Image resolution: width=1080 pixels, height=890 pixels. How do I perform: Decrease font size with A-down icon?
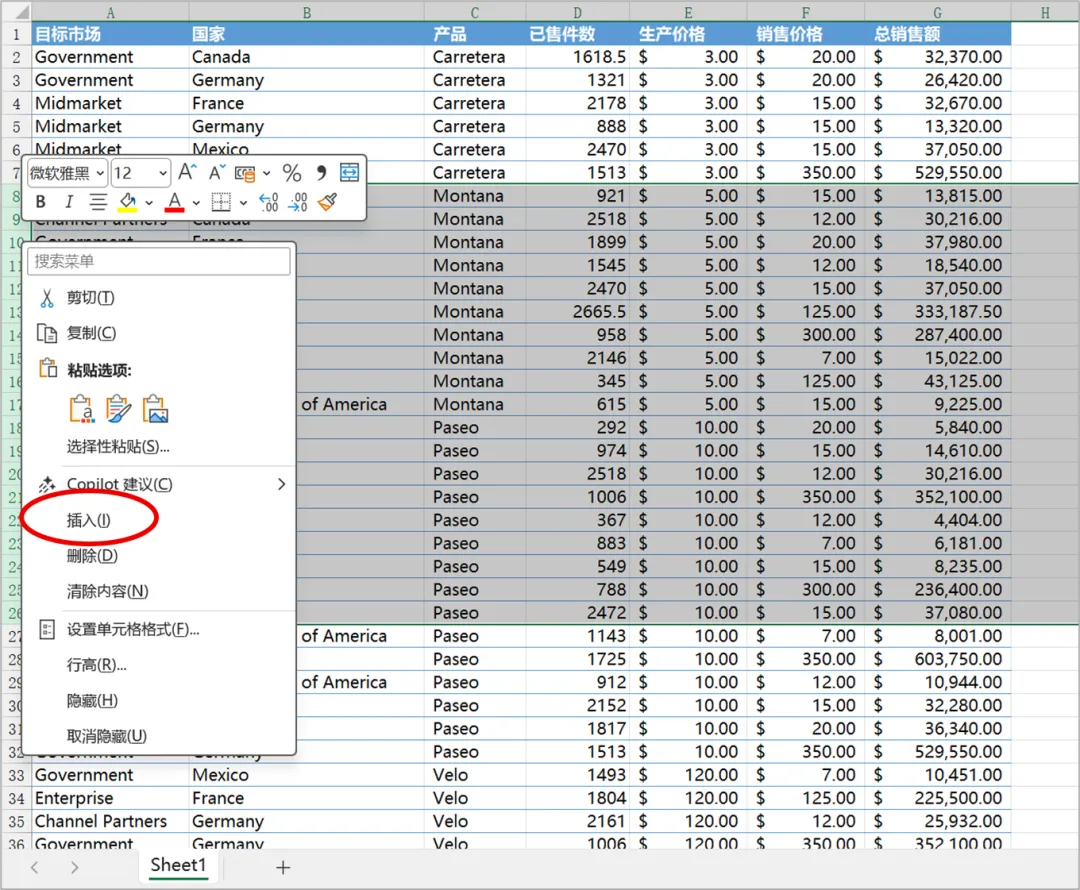pyautogui.click(x=217, y=172)
